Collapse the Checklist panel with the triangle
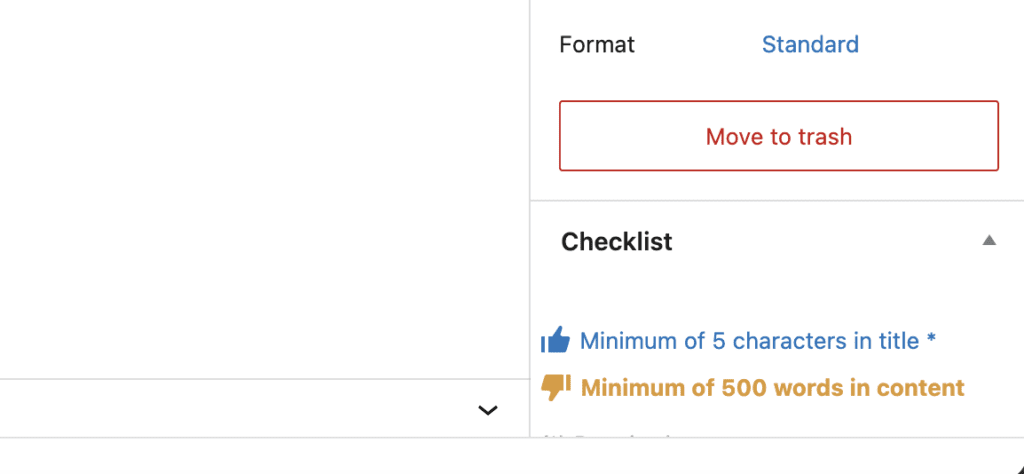Viewport: 1024px width, 474px height. [989, 241]
